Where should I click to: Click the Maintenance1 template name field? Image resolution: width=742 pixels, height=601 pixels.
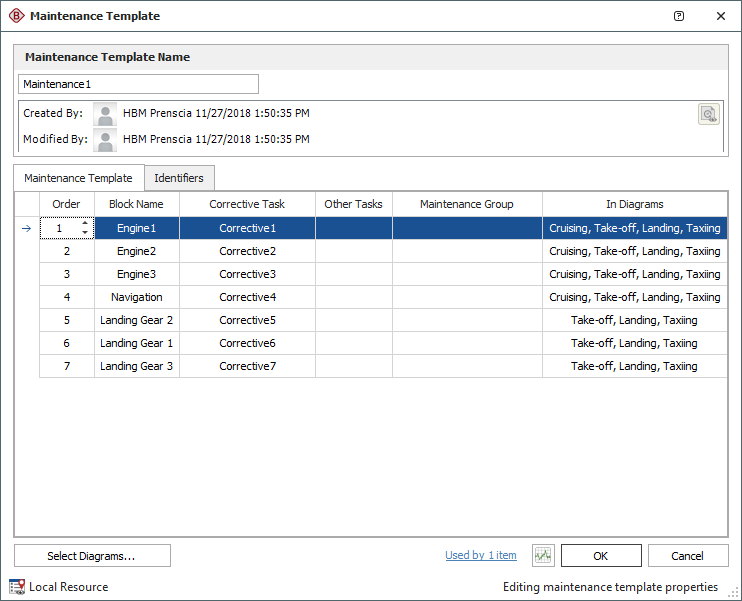coord(138,84)
